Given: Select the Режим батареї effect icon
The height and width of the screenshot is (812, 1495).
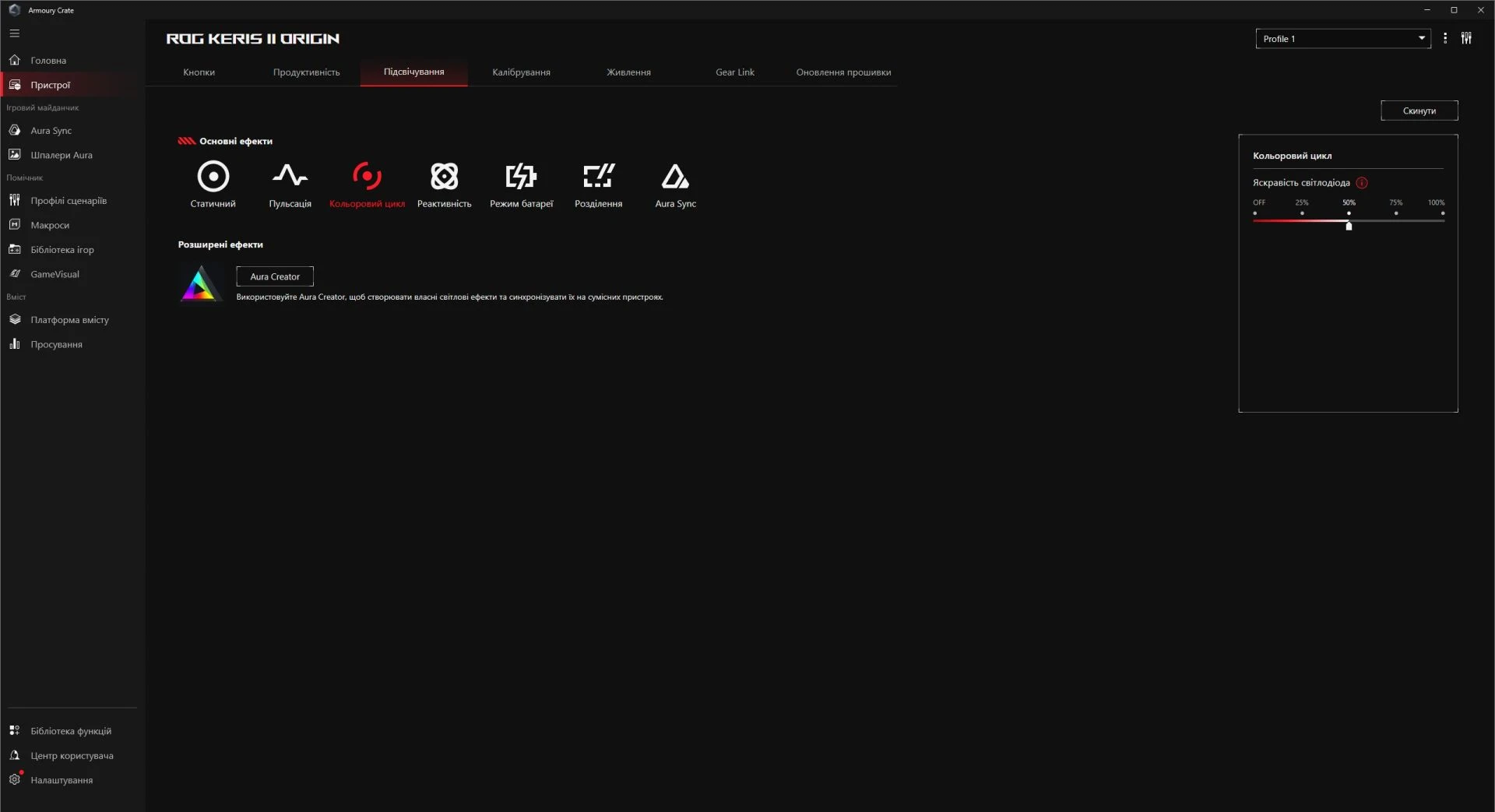Looking at the screenshot, I should click(521, 176).
